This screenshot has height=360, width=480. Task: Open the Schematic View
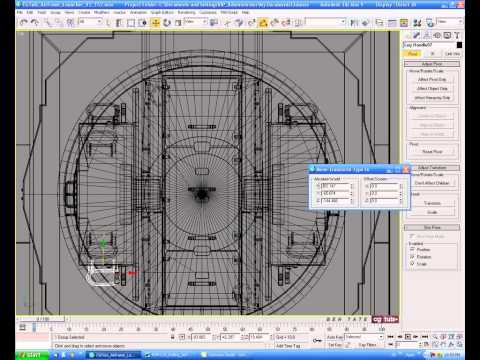404,23
